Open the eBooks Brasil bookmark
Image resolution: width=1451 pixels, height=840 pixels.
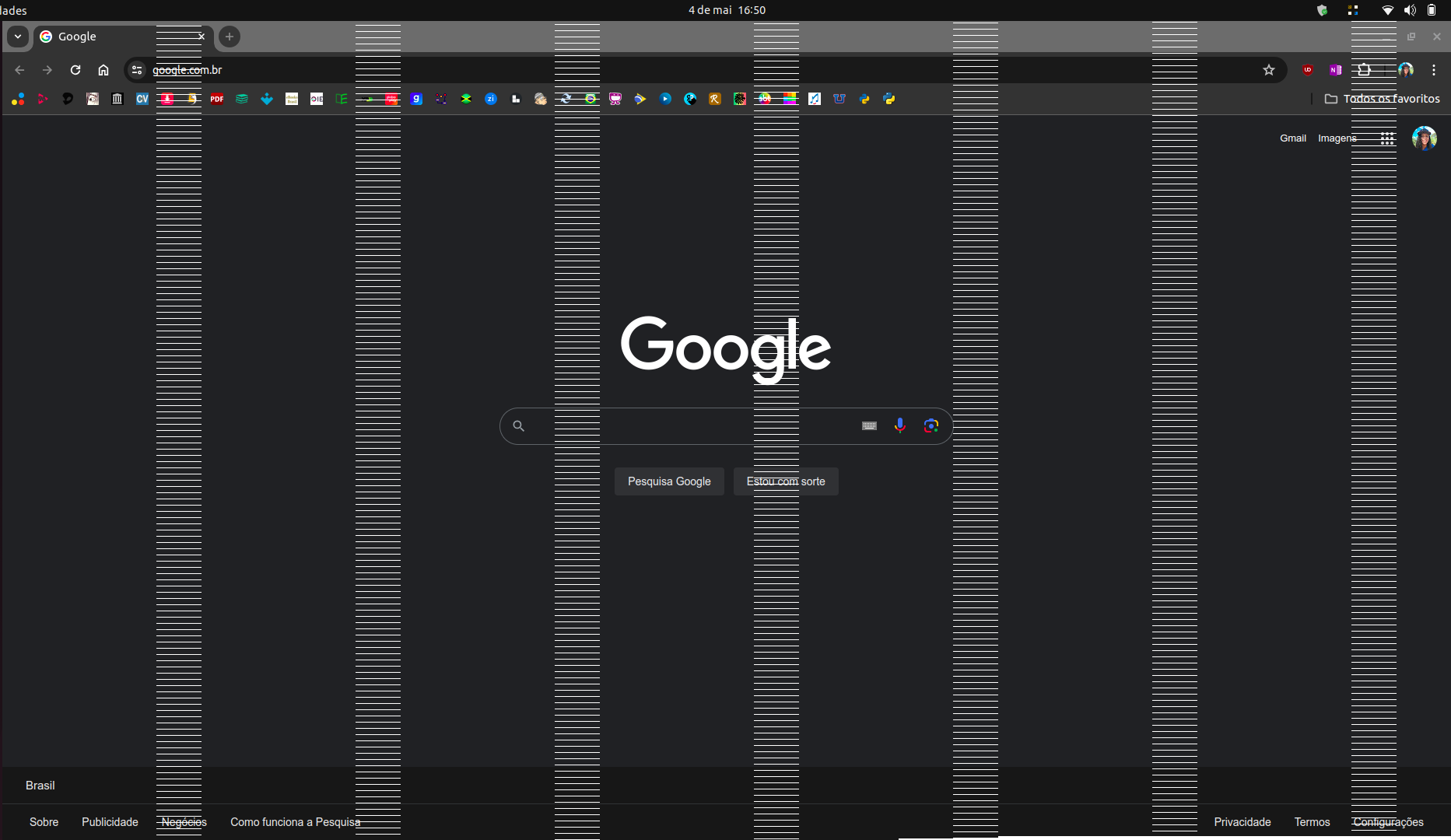click(292, 99)
